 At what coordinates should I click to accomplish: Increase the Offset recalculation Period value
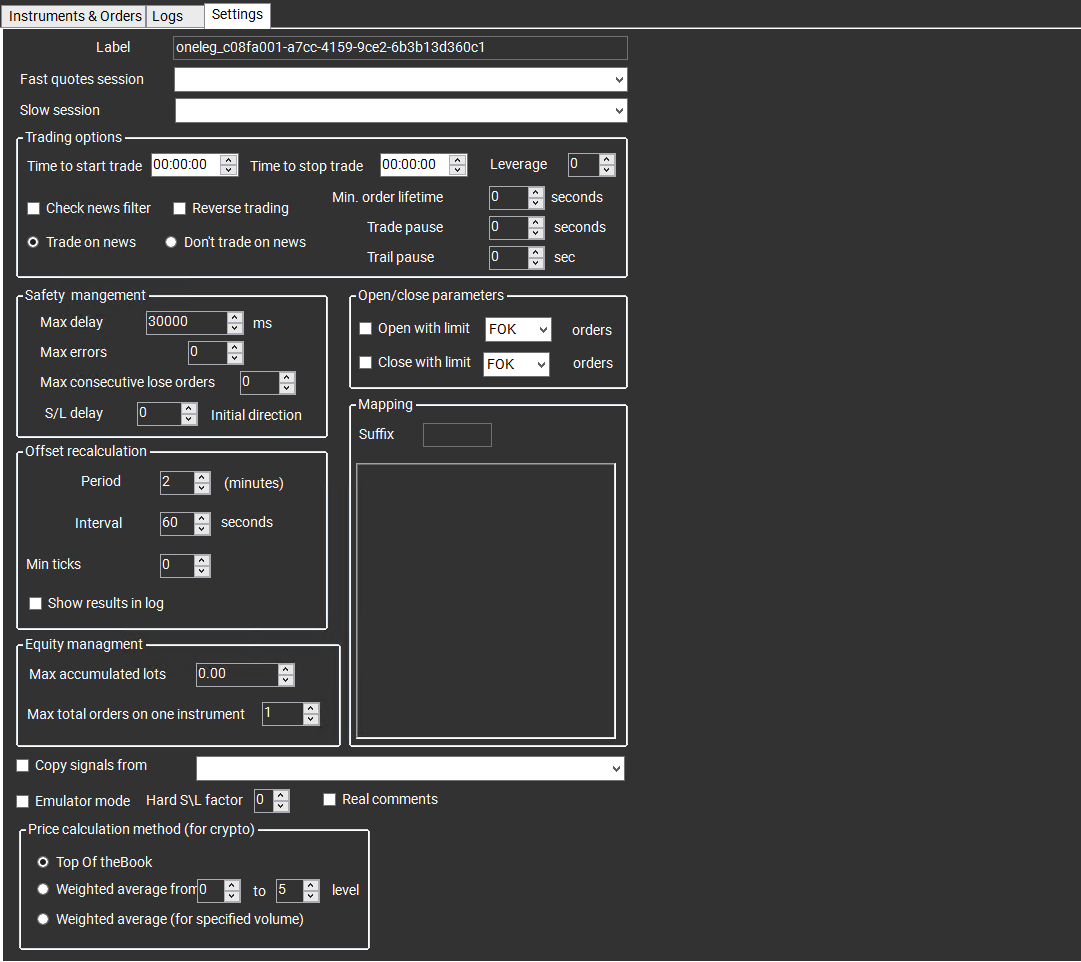202,477
